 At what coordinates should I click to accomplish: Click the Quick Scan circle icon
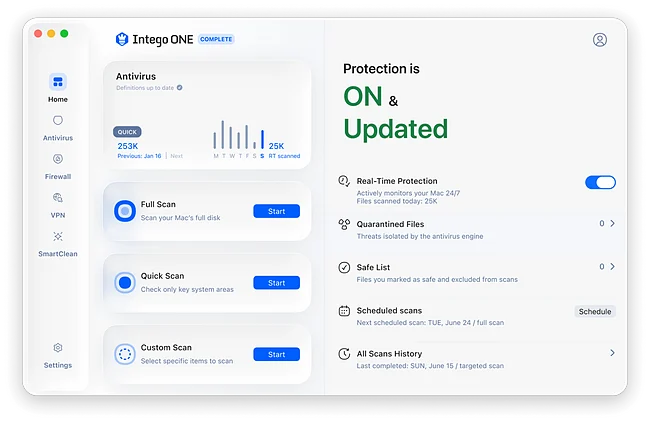pos(125,282)
